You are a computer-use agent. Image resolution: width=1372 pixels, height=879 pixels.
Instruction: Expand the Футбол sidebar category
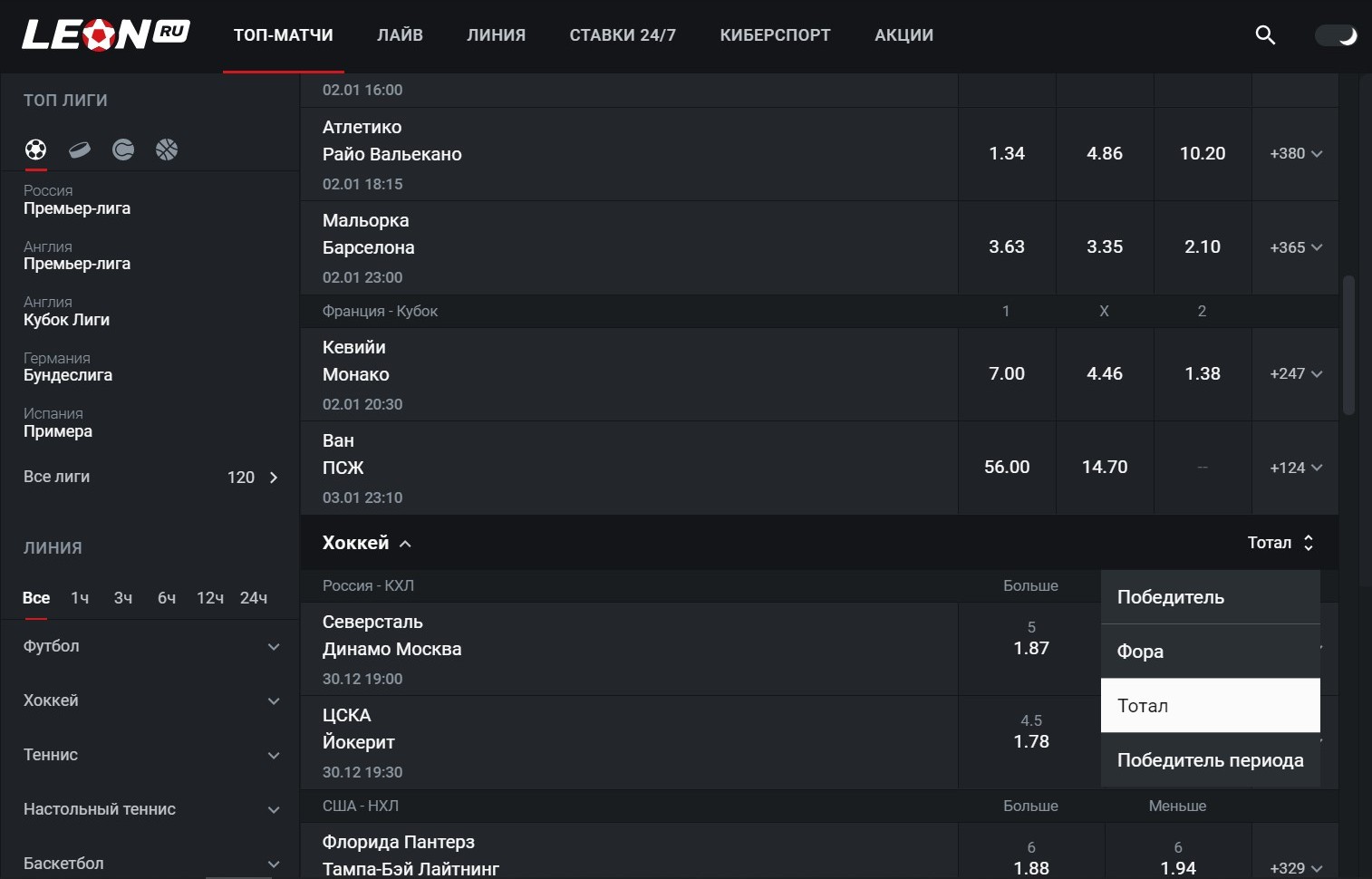[x=150, y=646]
